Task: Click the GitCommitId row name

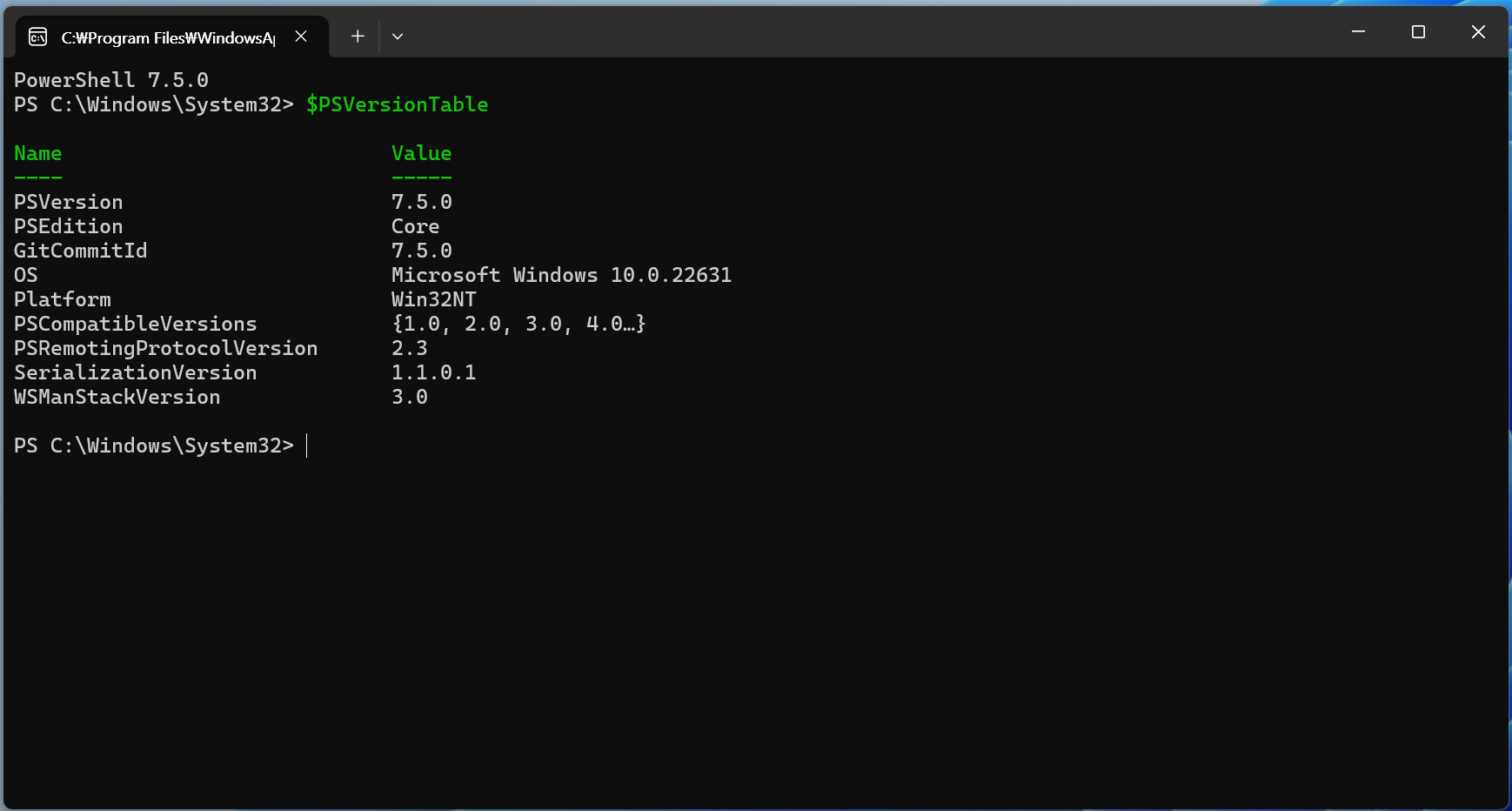Action: click(81, 251)
